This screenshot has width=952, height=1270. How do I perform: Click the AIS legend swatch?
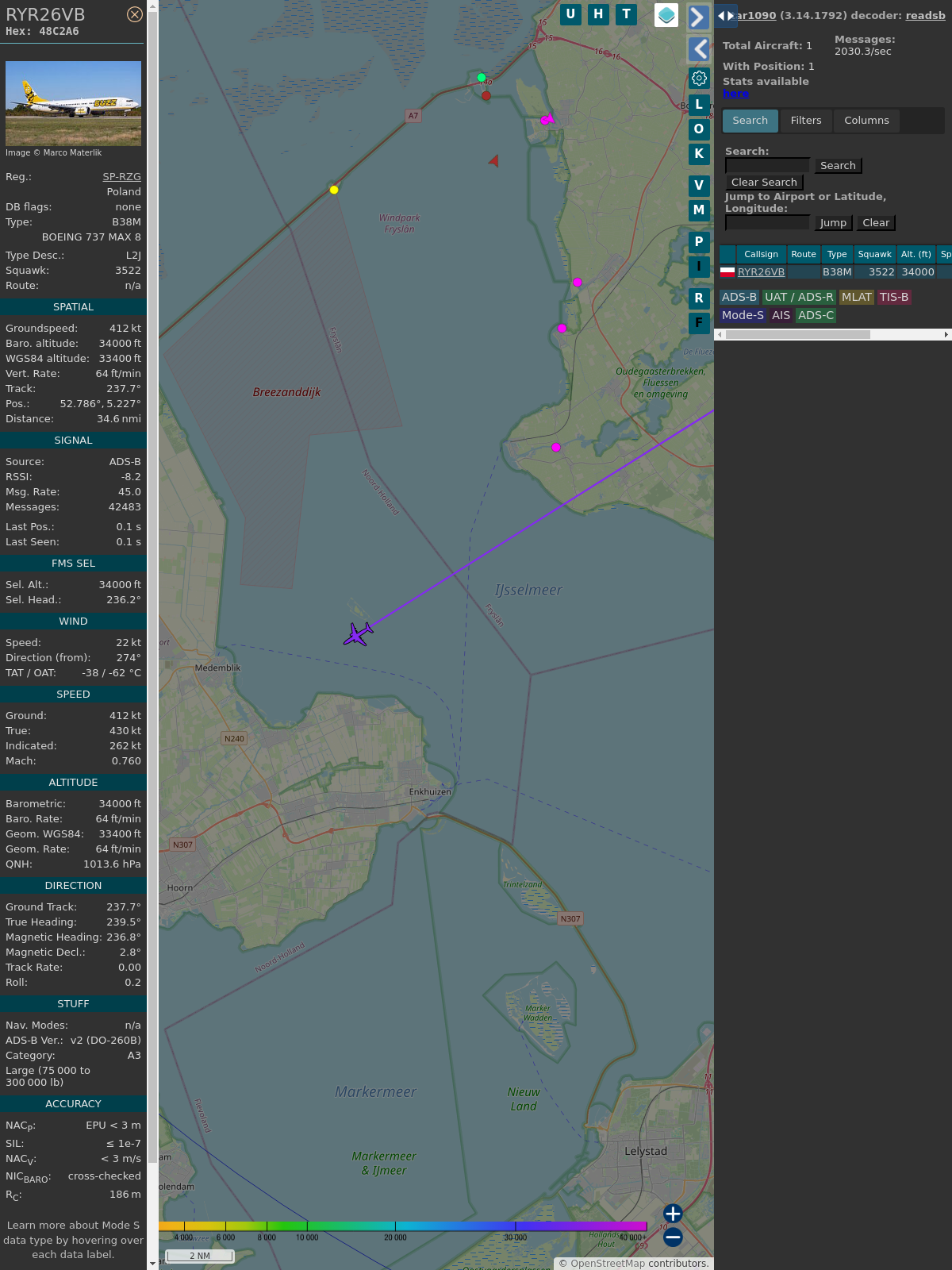[781, 315]
